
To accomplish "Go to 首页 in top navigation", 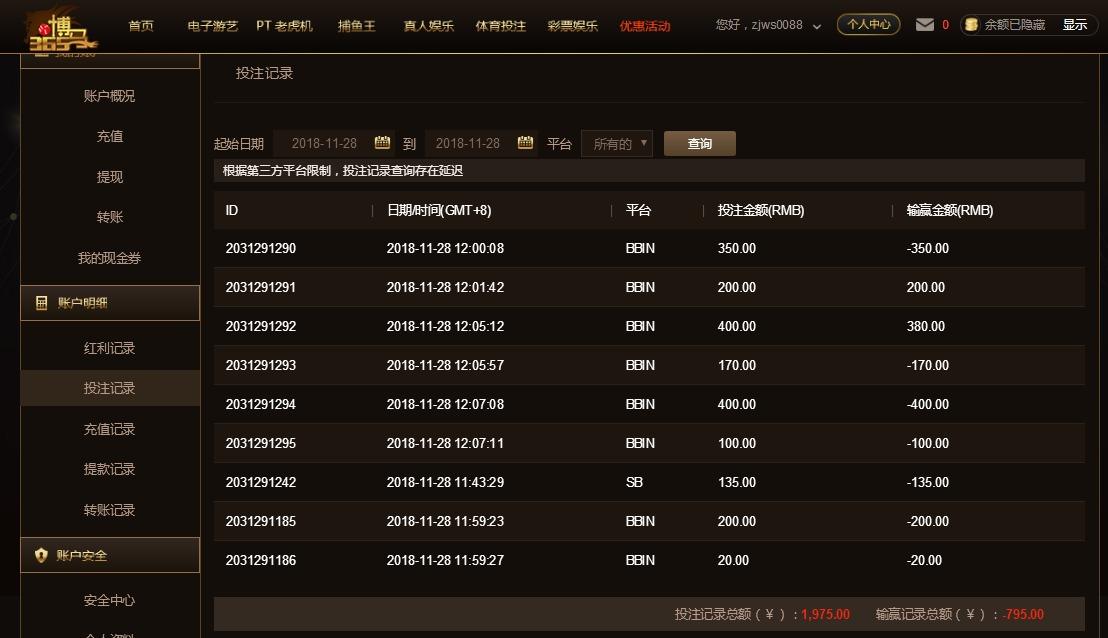I will tap(141, 26).
